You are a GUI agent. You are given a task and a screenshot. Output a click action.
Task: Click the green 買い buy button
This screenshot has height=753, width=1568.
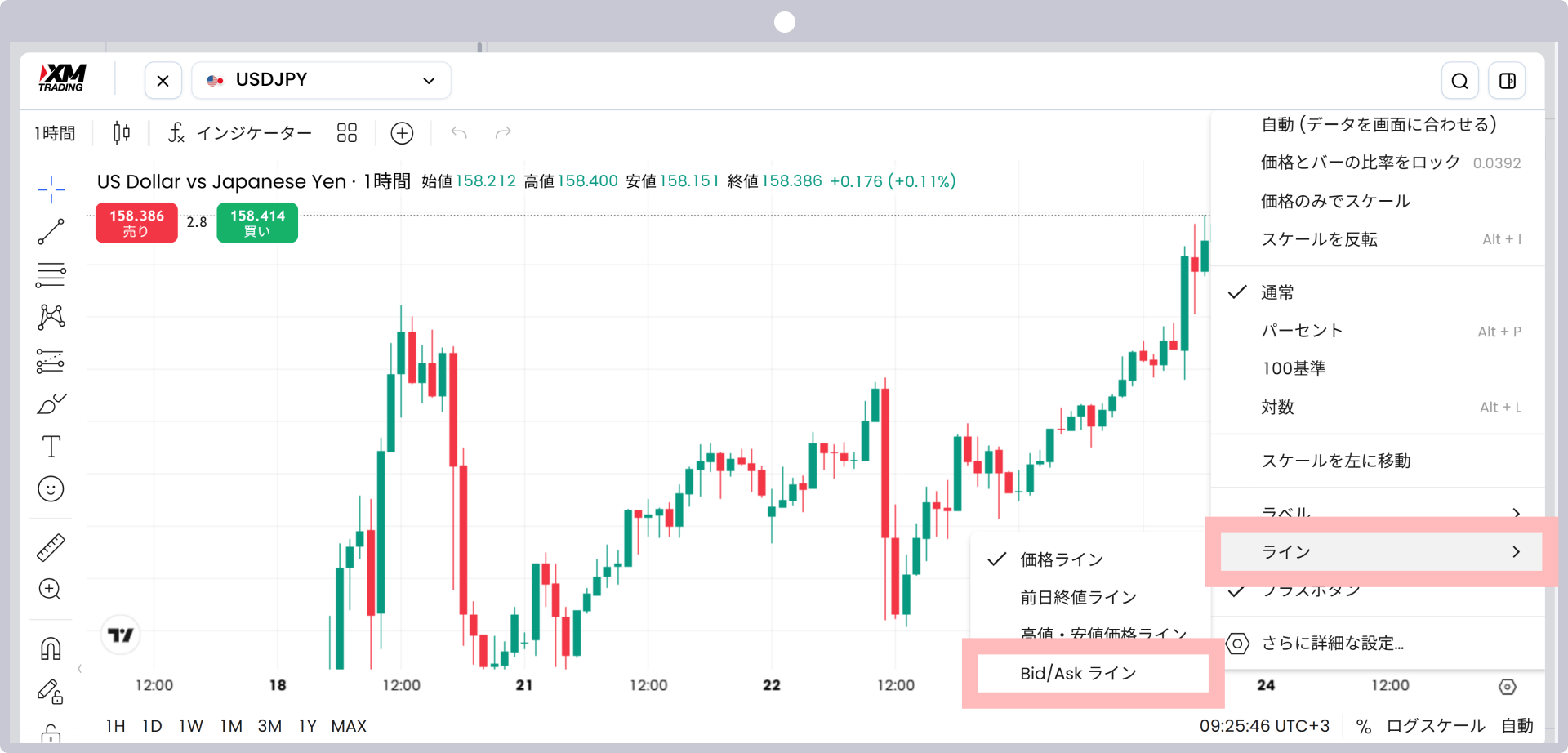[x=257, y=223]
